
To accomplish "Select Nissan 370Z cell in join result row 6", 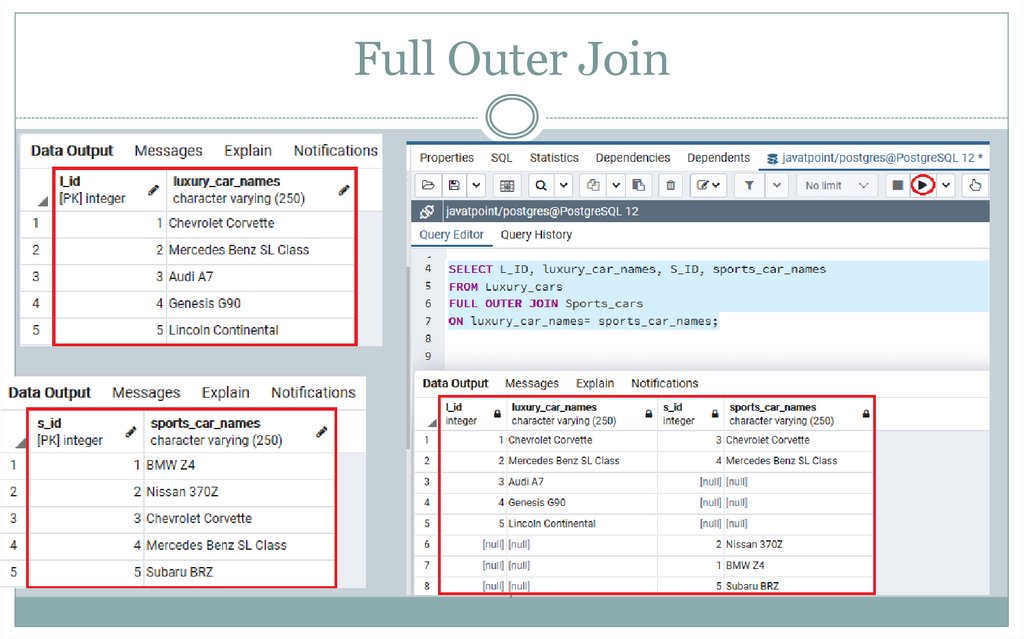I will (x=799, y=544).
